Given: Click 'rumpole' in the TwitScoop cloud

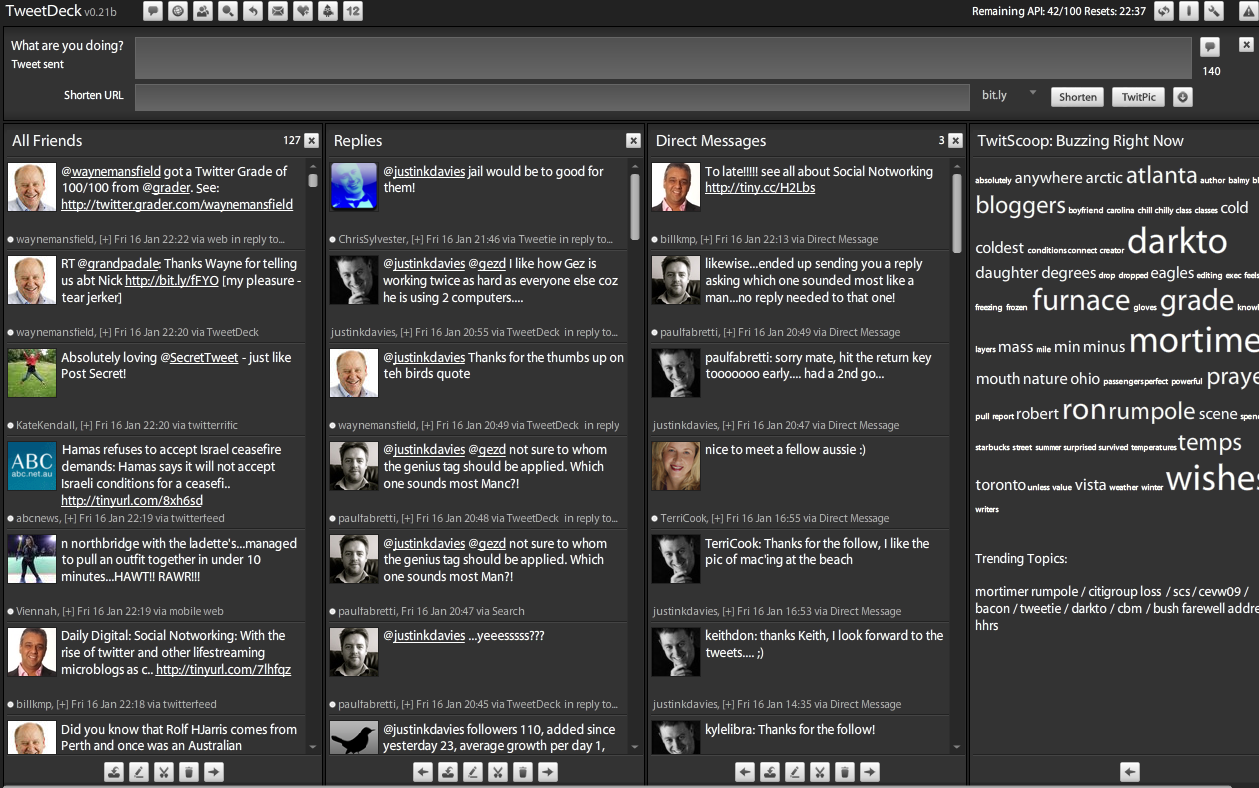Looking at the screenshot, I should (1152, 412).
